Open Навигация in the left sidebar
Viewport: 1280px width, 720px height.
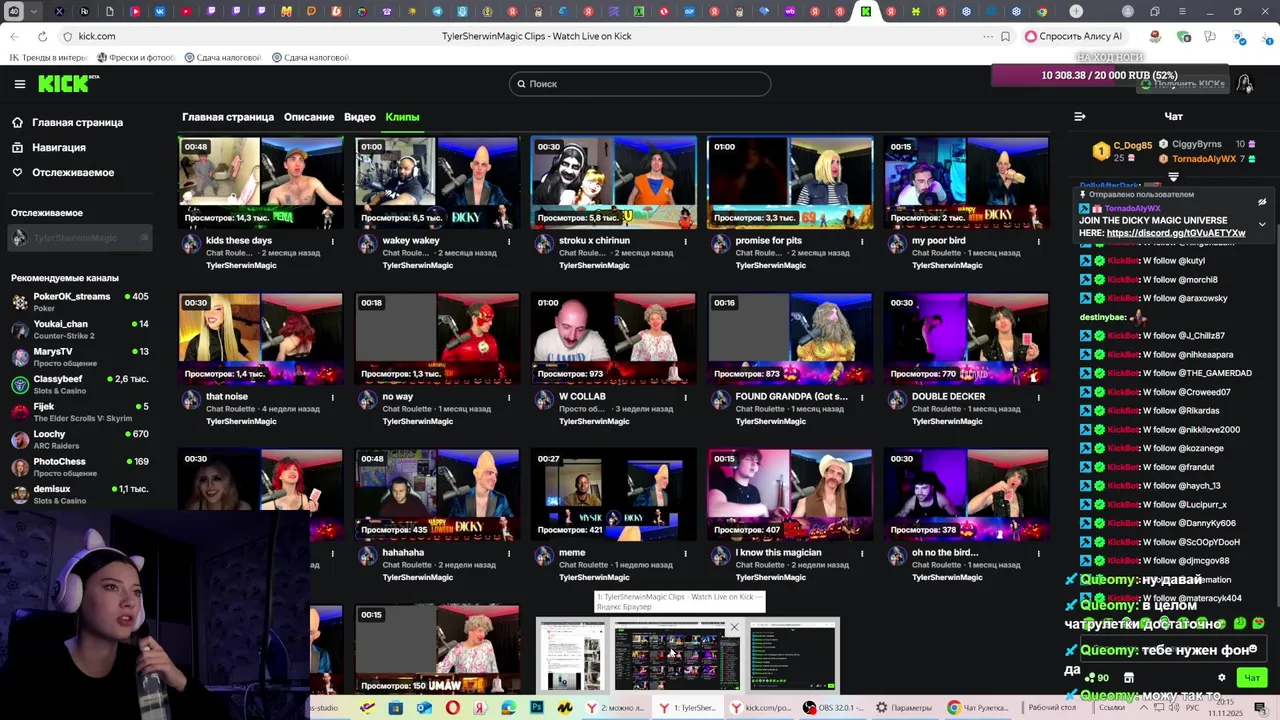coord(49,147)
